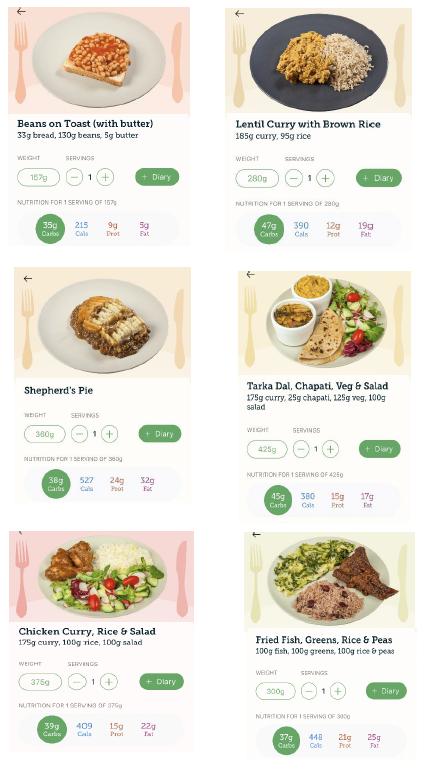Add Shepherd's Pie to Diary

(160, 434)
